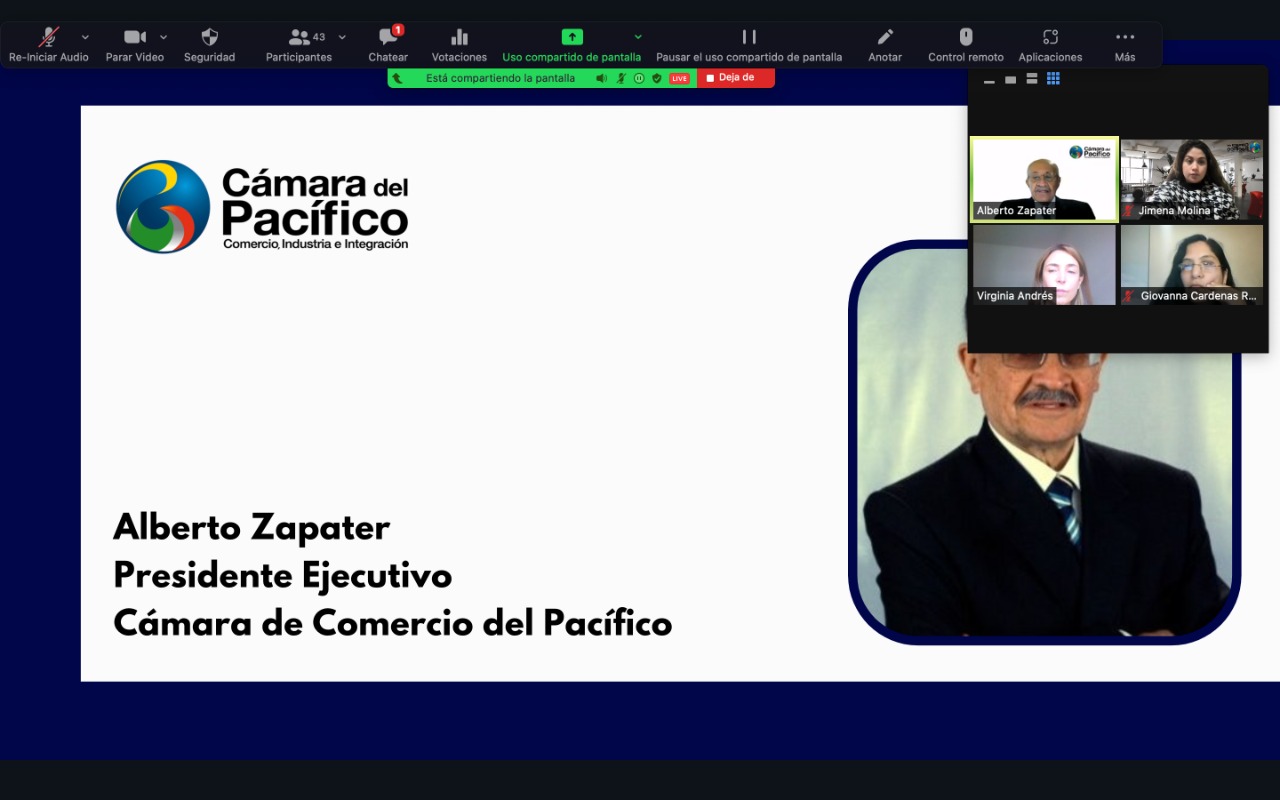Expand the share options arrow beside the green share button
This screenshot has height=800, width=1280.
[638, 37]
